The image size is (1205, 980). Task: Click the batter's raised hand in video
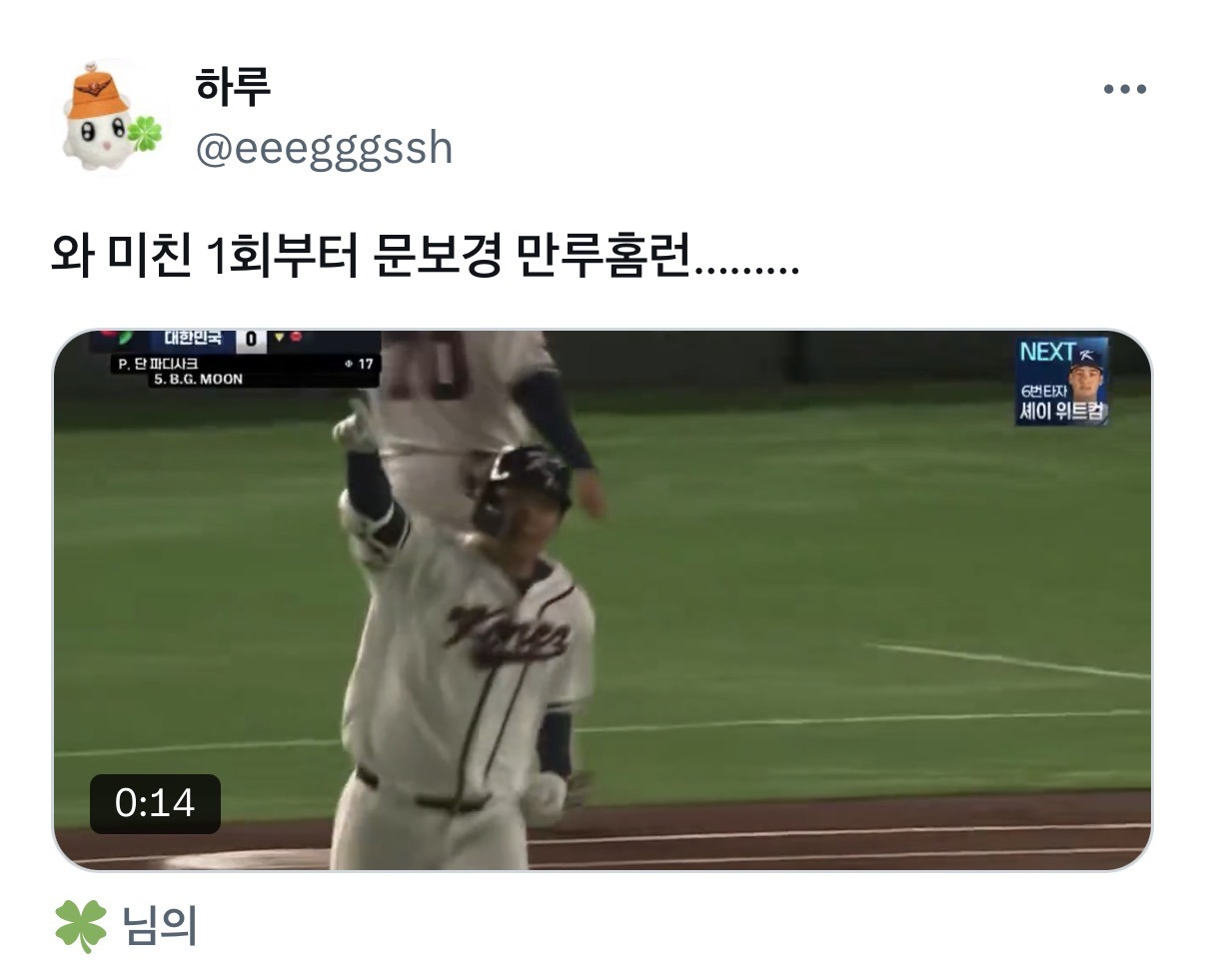(358, 423)
